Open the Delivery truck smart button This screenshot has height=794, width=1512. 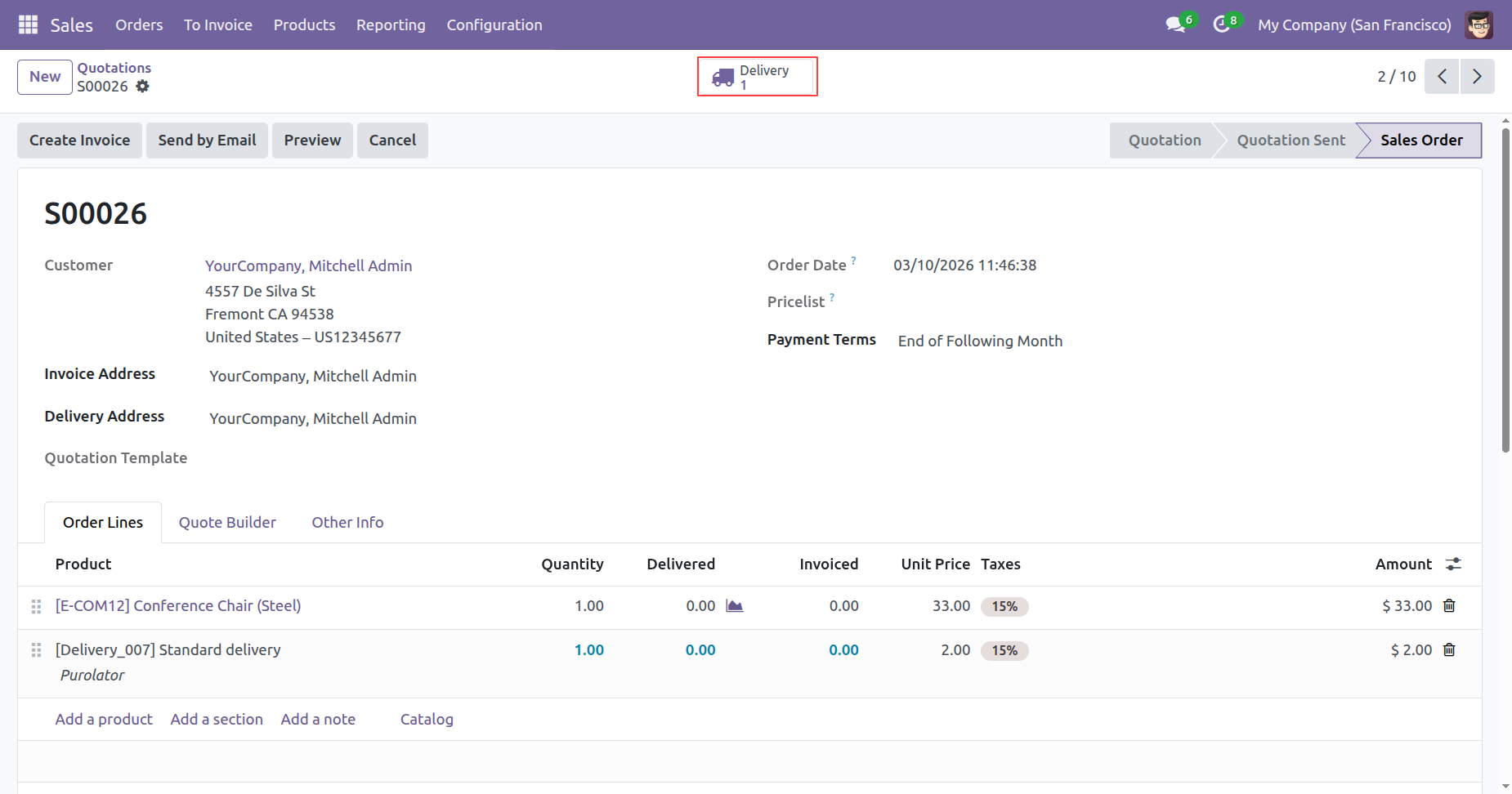pos(757,77)
